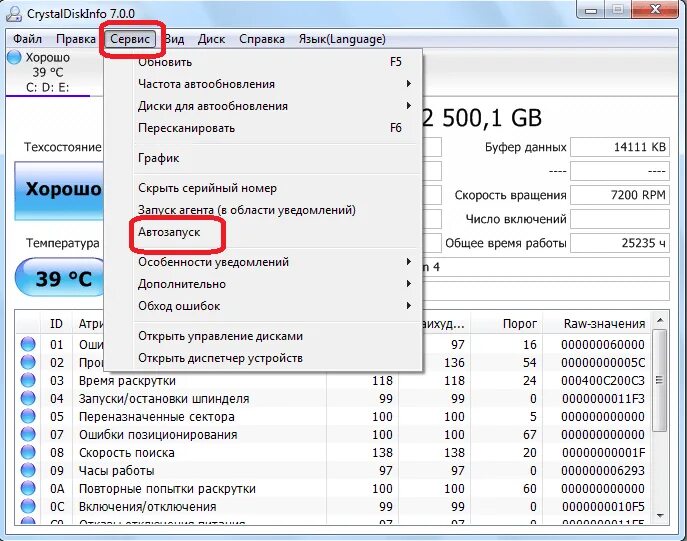This screenshot has height=541, width=687.
Task: Click status icon for Время раскрутки
Action: 28,380
